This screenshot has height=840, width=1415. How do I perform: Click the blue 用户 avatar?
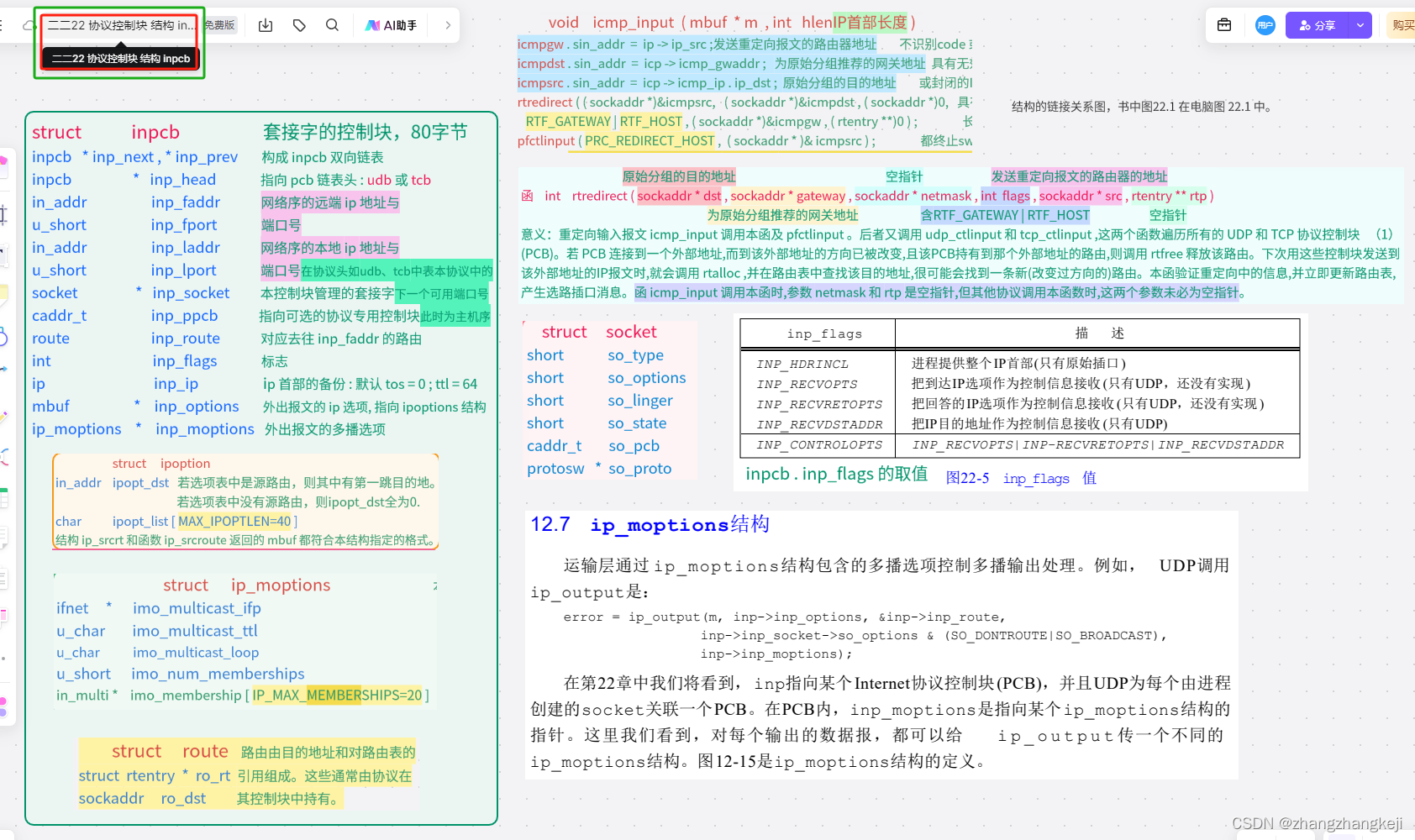tap(1265, 25)
